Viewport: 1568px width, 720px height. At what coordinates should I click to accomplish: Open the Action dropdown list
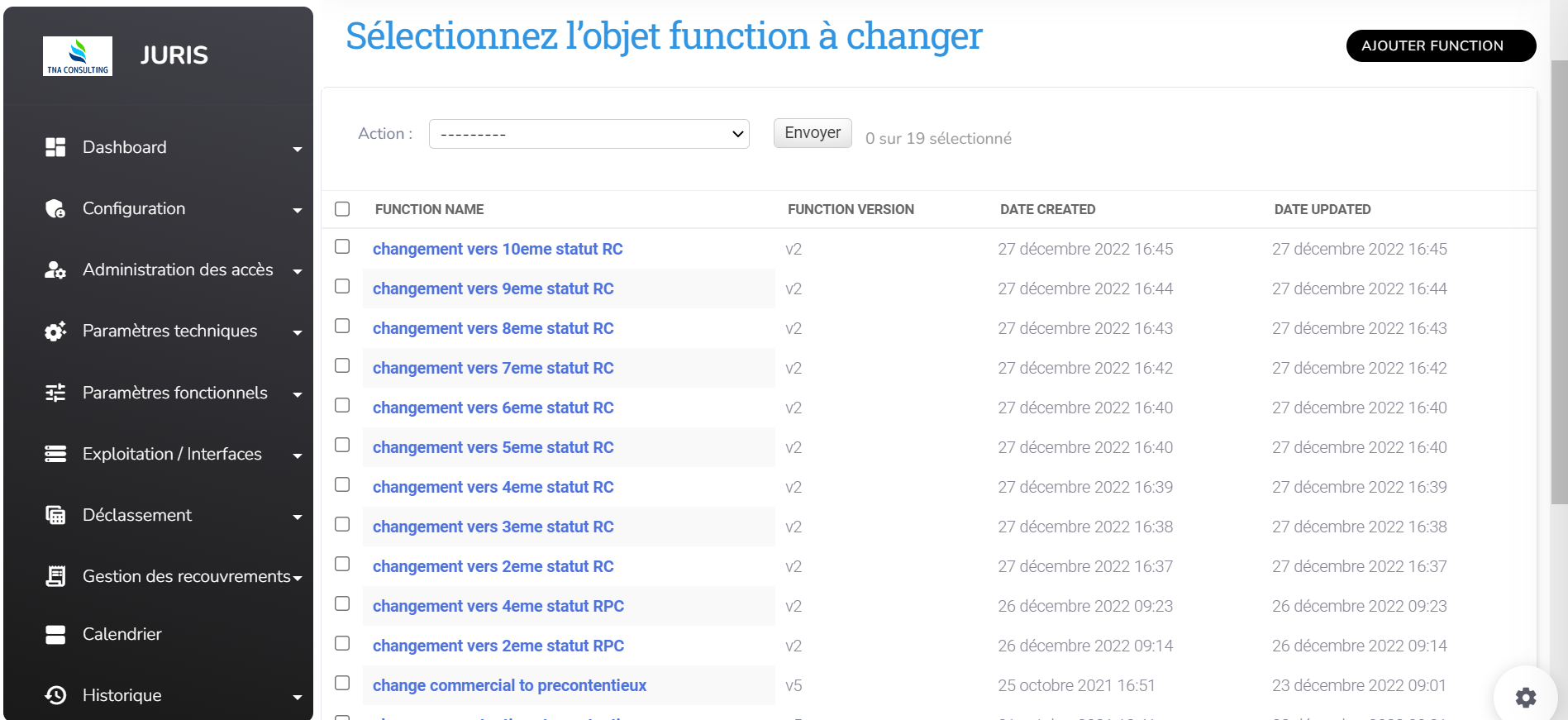(589, 134)
